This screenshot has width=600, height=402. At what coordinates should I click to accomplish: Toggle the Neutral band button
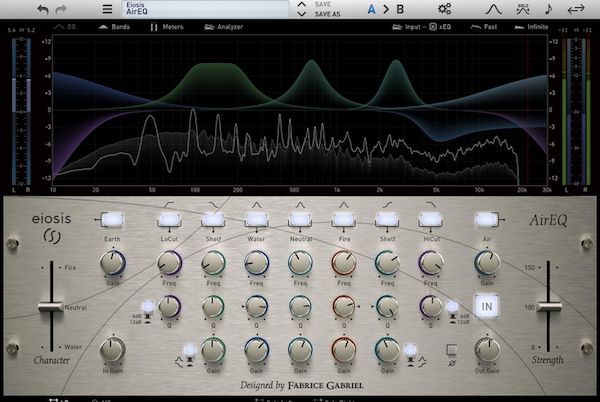tap(300, 220)
